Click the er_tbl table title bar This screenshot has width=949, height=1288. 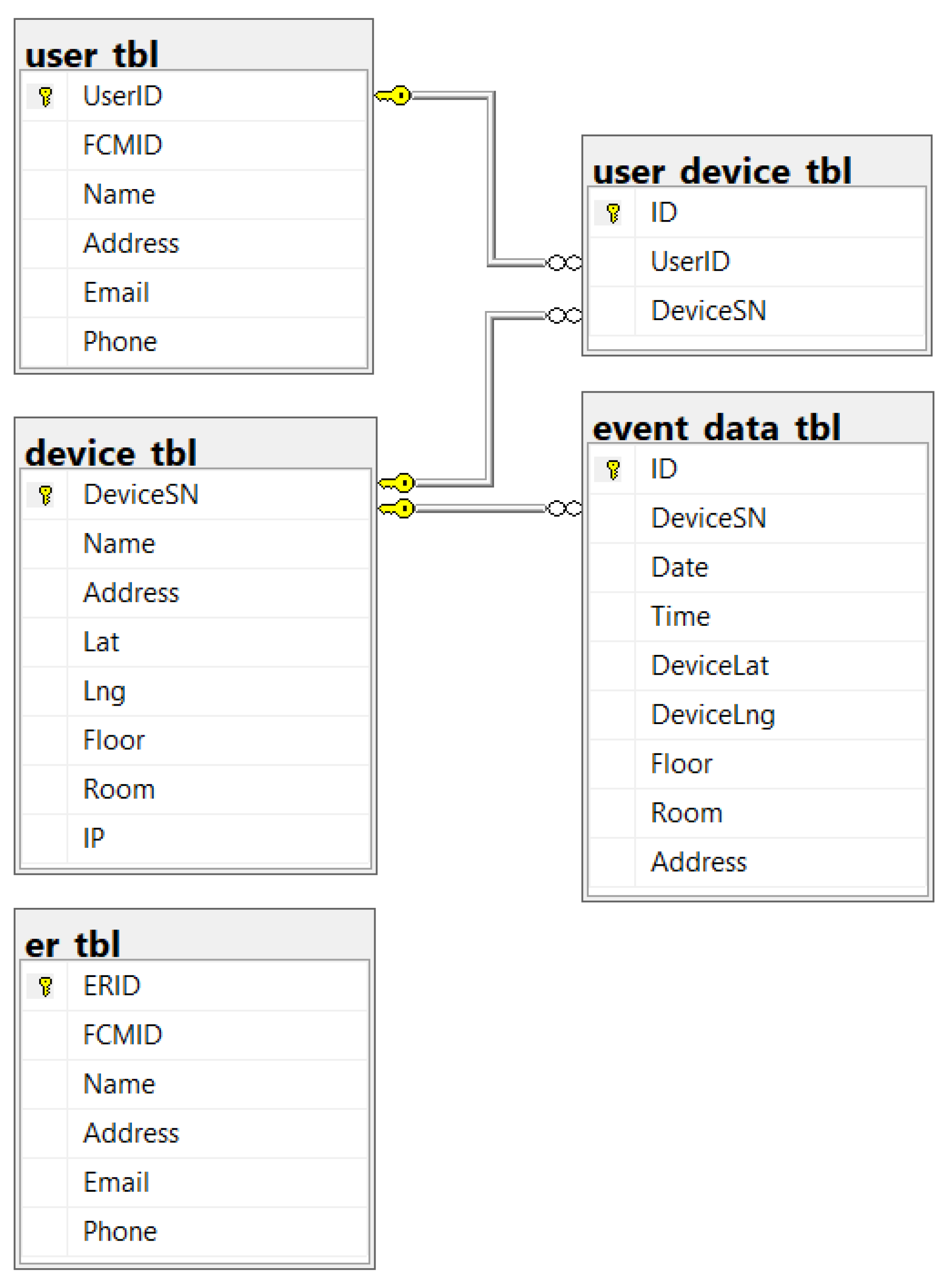73,944
